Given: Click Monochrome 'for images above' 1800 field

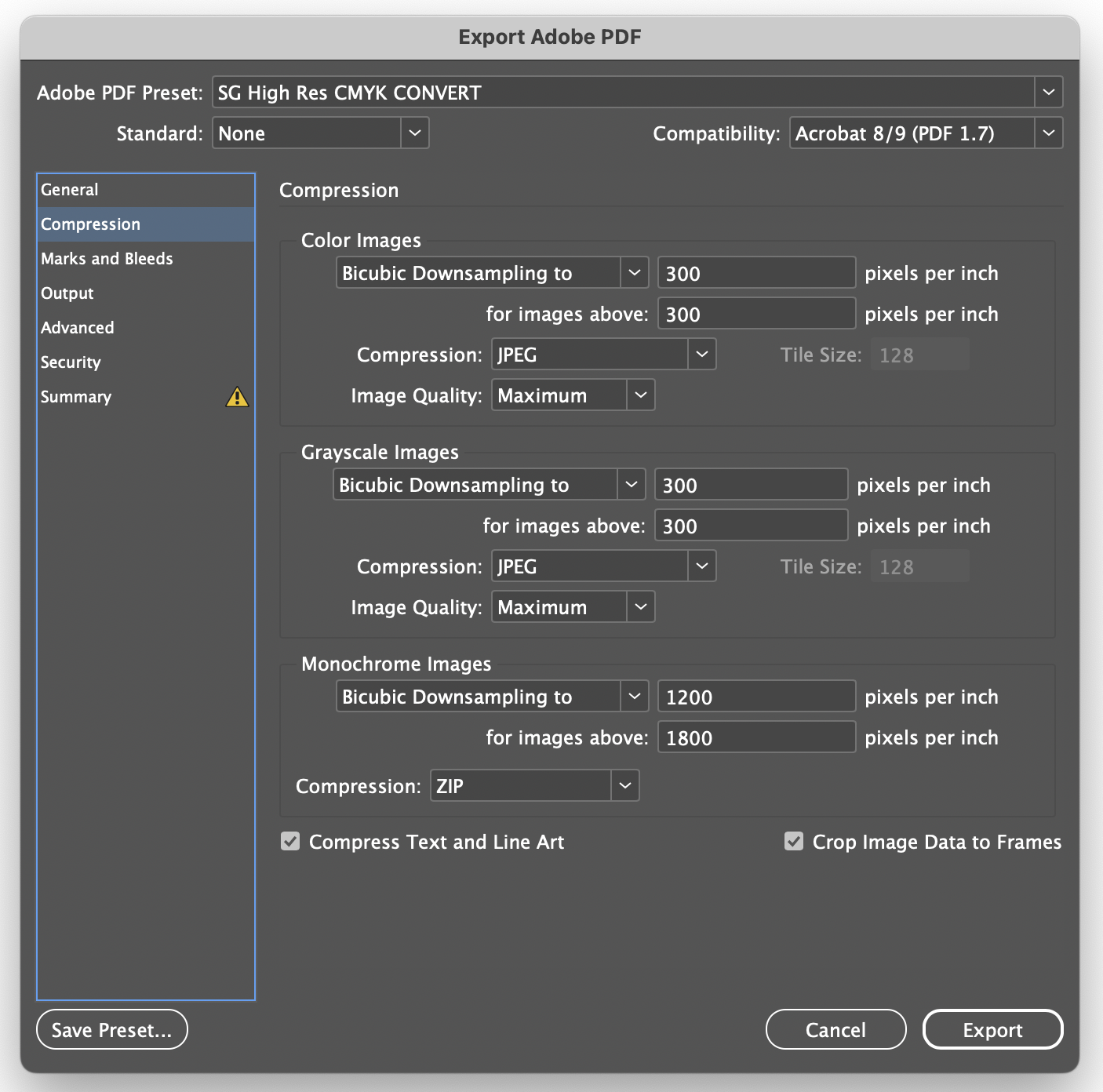Looking at the screenshot, I should (756, 737).
